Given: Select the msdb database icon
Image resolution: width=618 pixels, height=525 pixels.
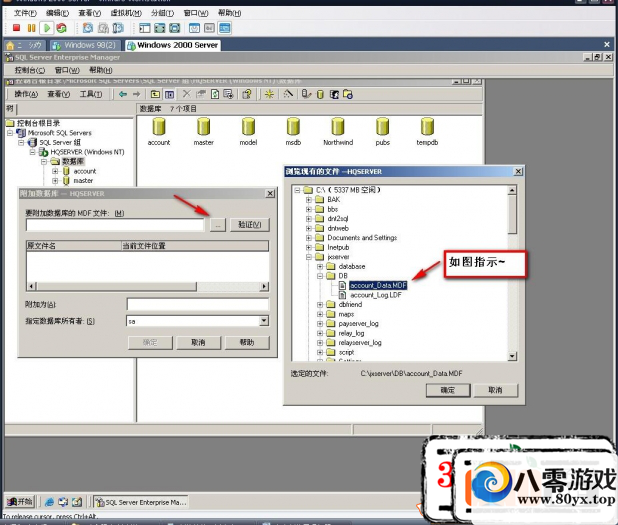Looking at the screenshot, I should point(293,132).
